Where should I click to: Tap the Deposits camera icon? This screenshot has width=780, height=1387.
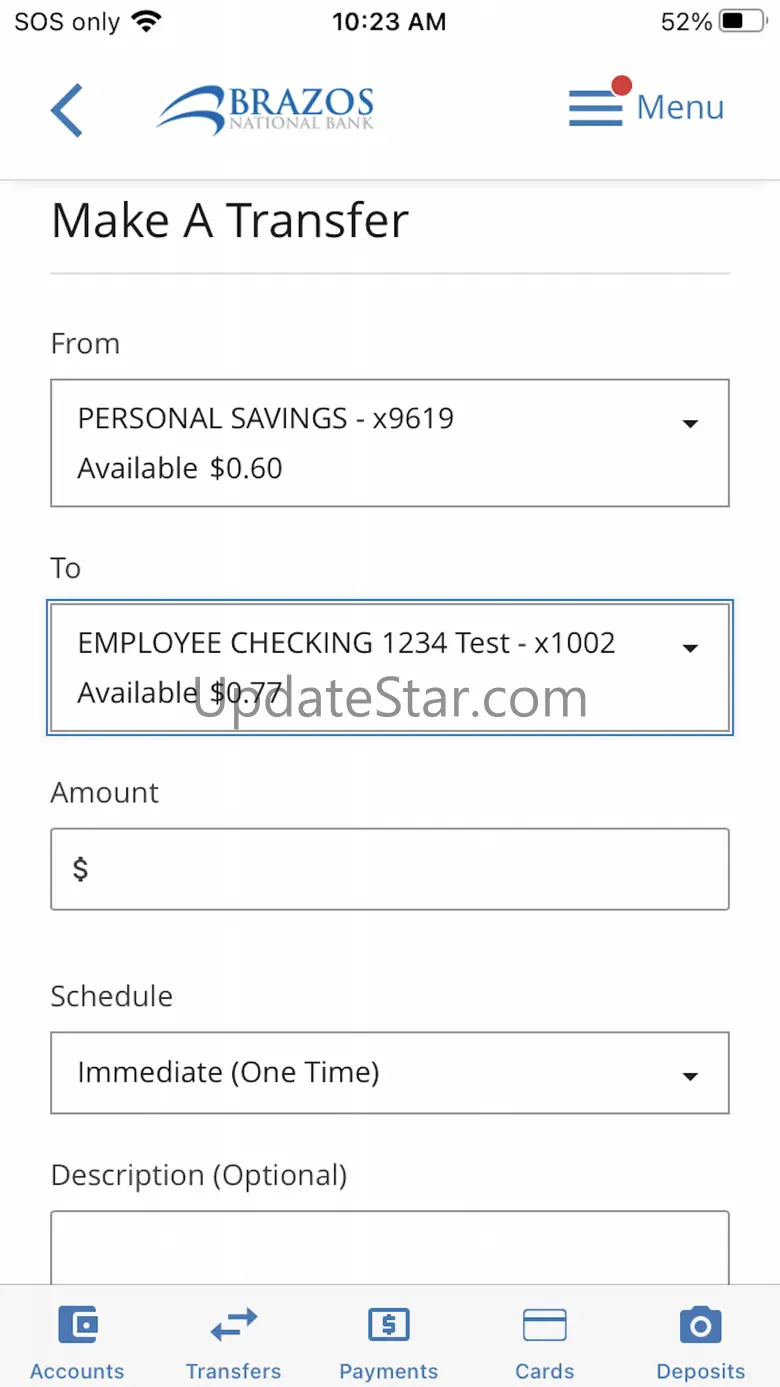click(701, 1325)
